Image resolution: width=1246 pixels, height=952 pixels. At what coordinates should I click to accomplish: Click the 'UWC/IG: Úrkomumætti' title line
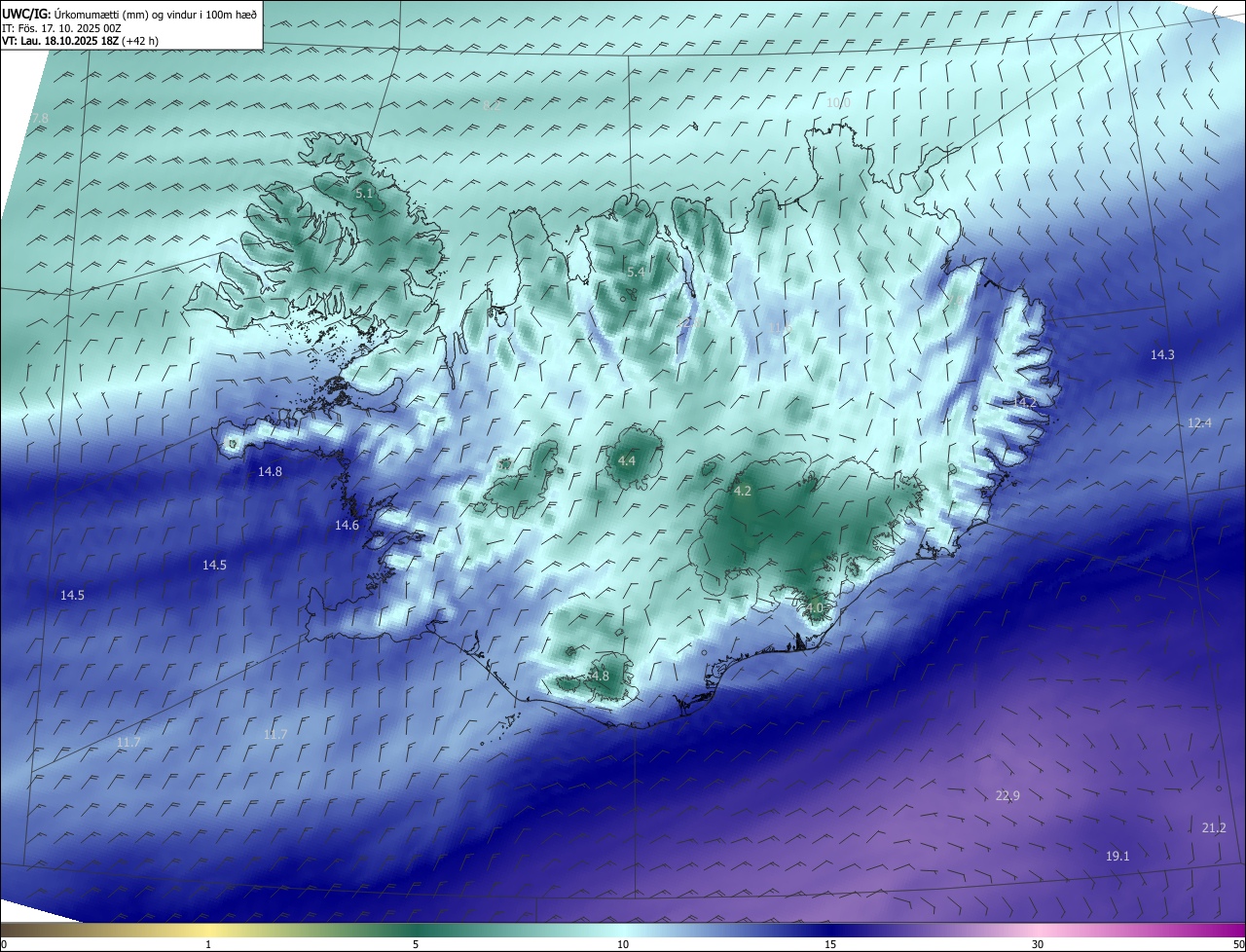(129, 14)
